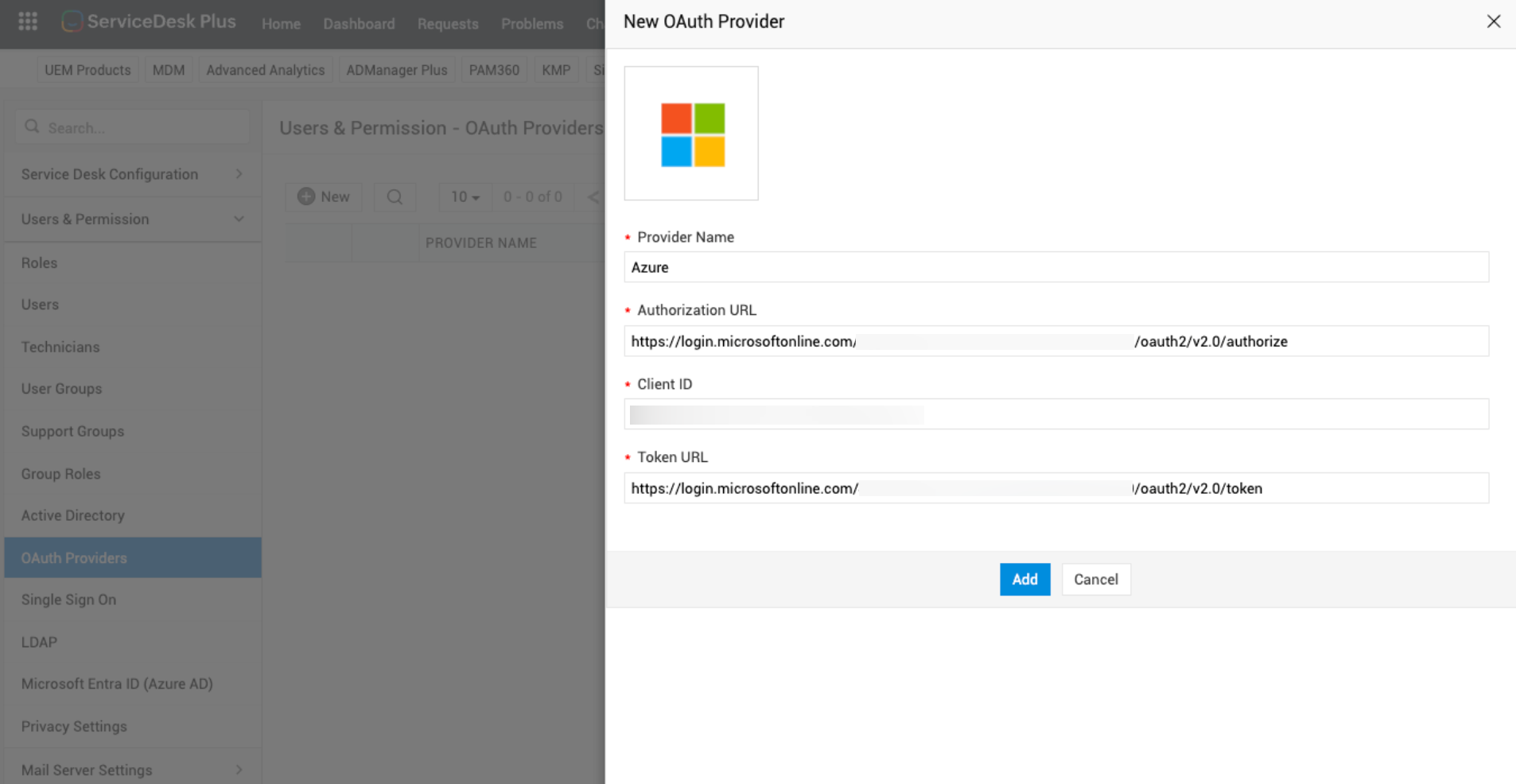Select OAuth Providers in the sidebar

coord(133,557)
